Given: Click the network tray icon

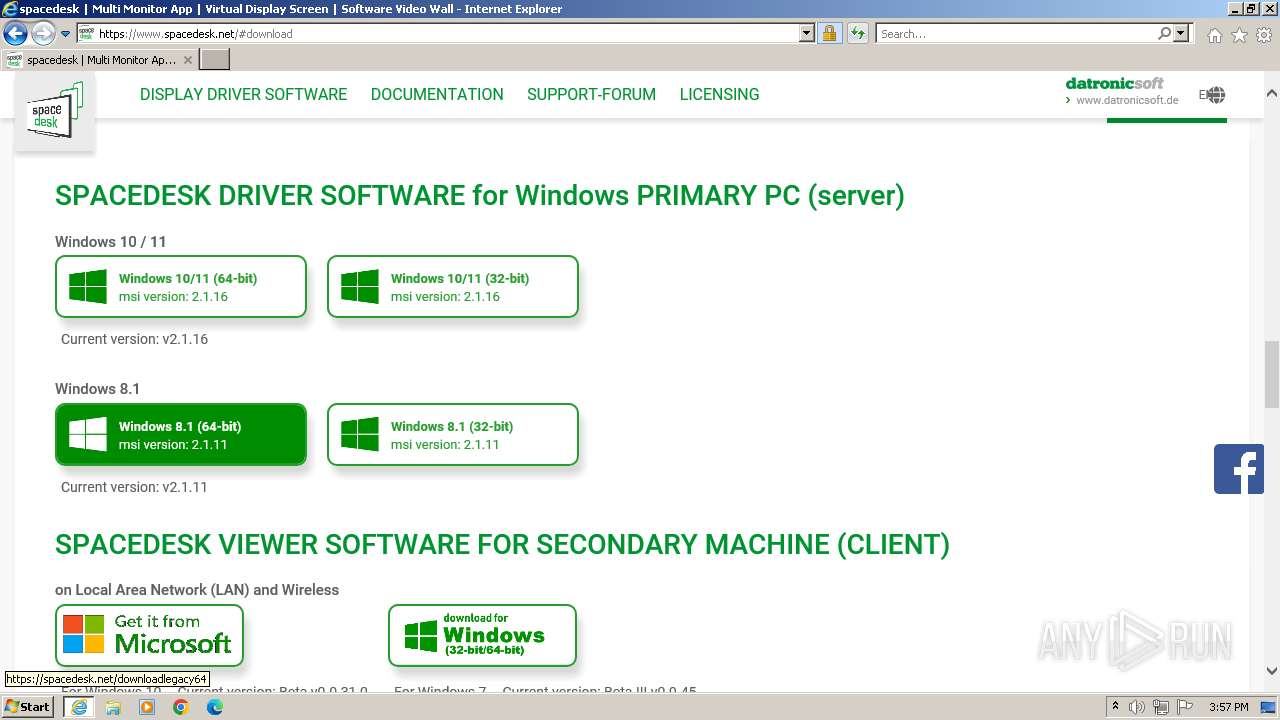Looking at the screenshot, I should [x=1161, y=707].
